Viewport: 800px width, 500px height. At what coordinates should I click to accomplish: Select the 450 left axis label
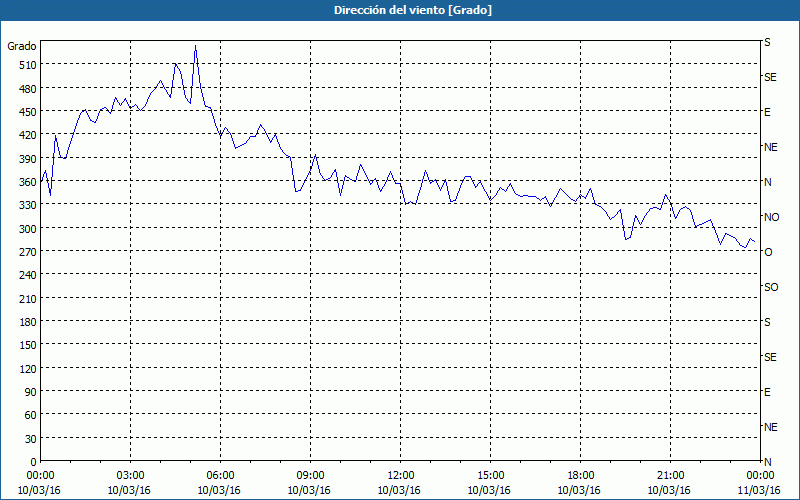coord(29,112)
